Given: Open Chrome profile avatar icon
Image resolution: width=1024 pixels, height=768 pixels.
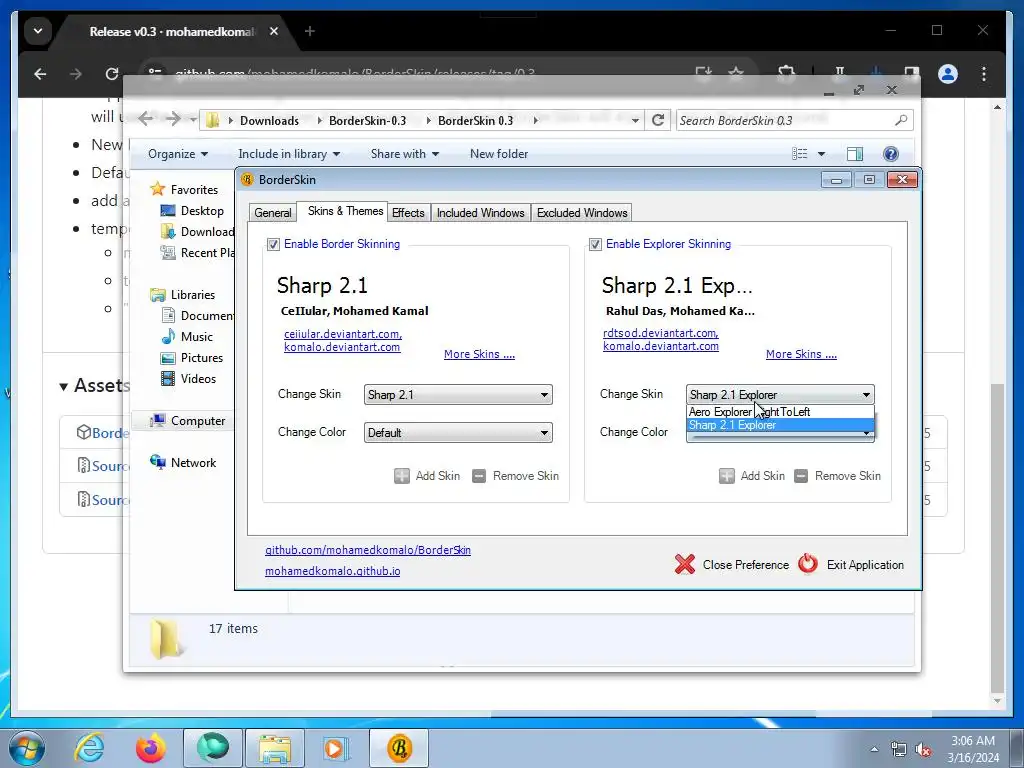Looking at the screenshot, I should (948, 74).
